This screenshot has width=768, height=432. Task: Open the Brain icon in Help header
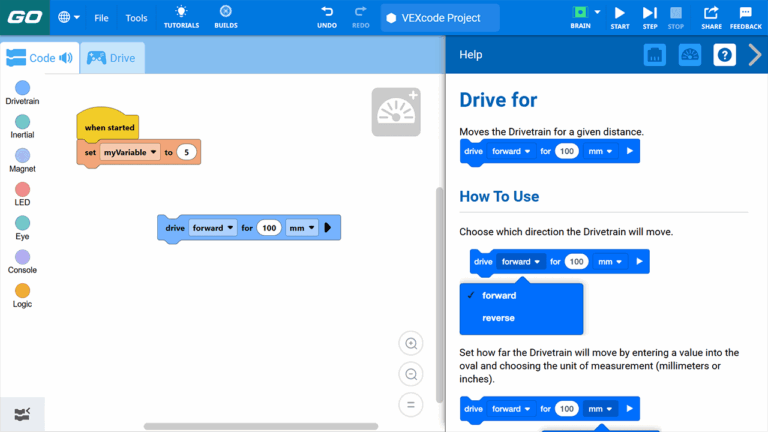(654, 55)
